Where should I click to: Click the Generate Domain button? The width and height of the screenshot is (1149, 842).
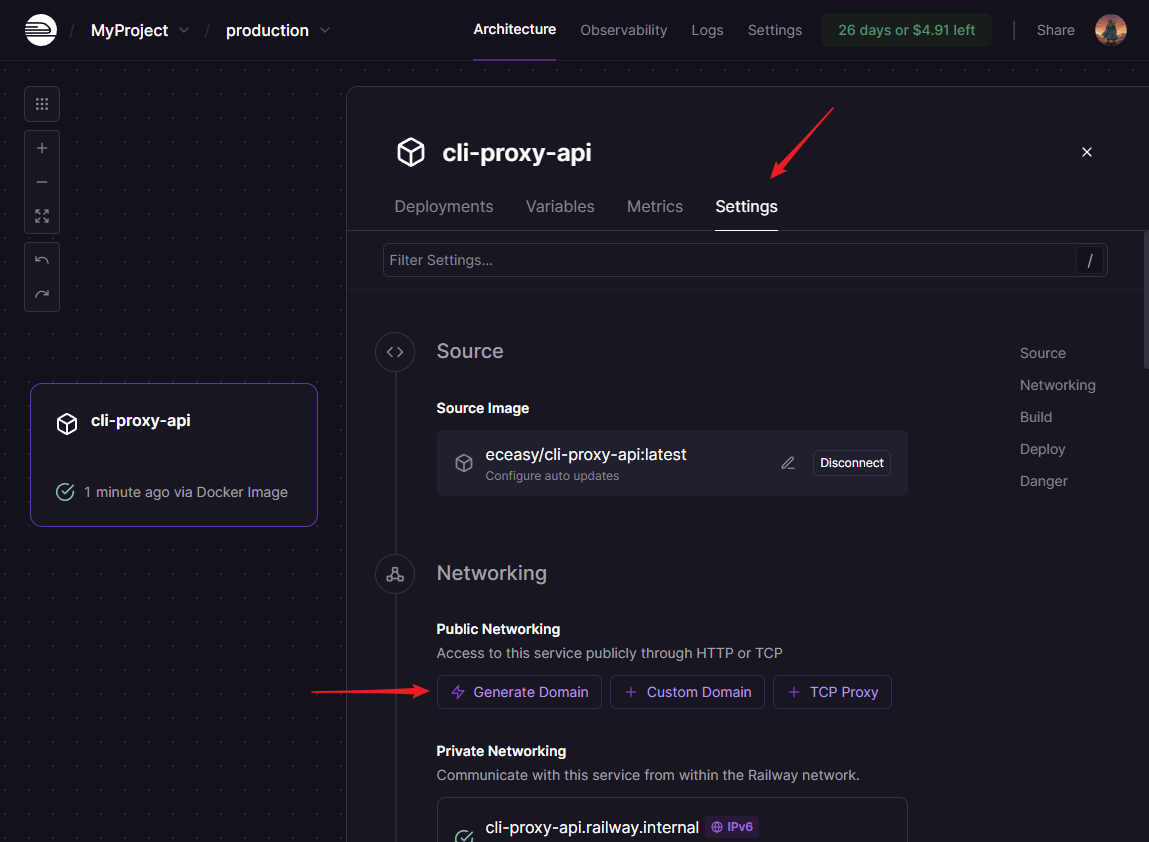[519, 692]
